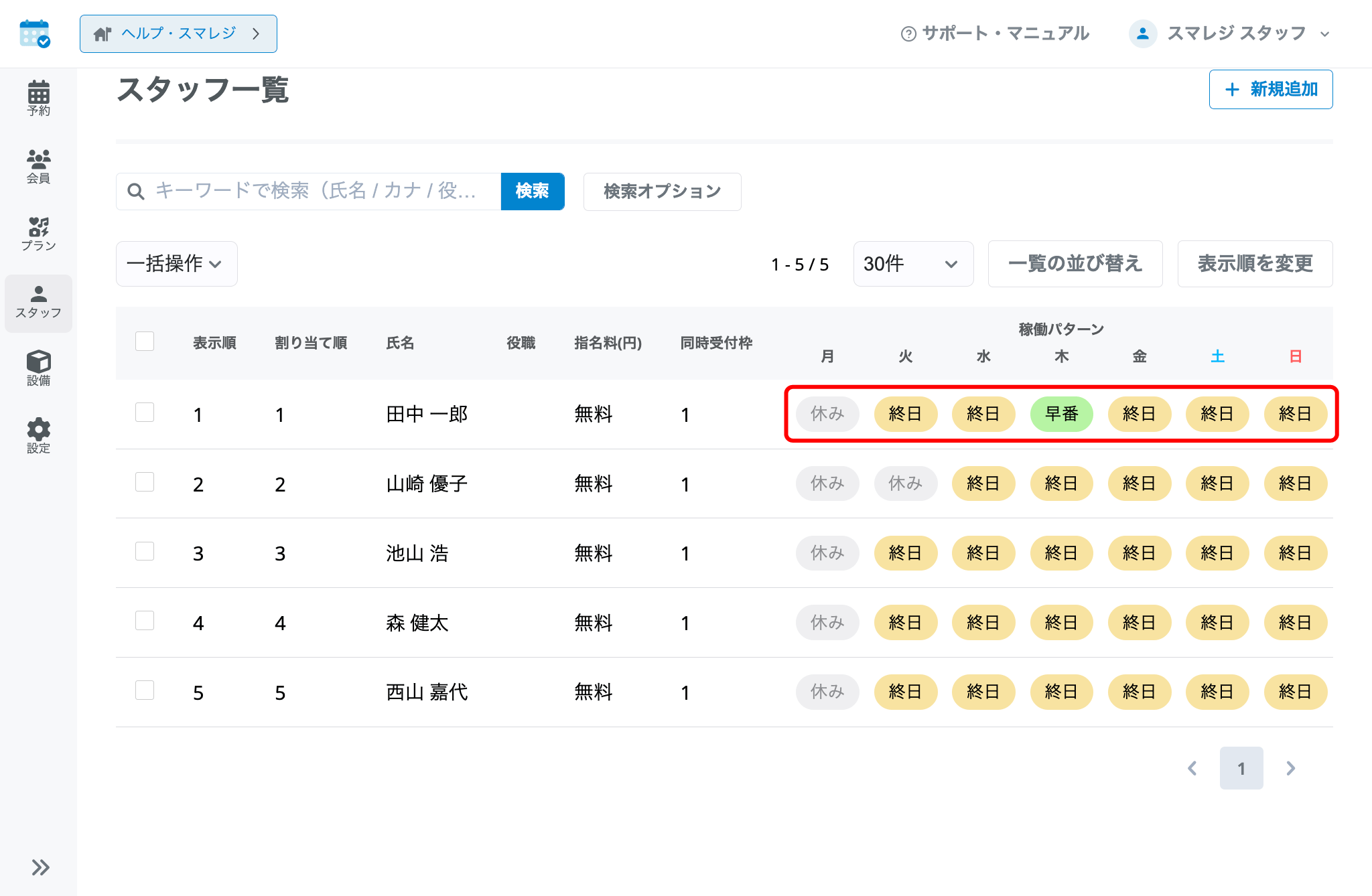Open the ヘルプ・スマレジ store breadcrumb

(178, 33)
